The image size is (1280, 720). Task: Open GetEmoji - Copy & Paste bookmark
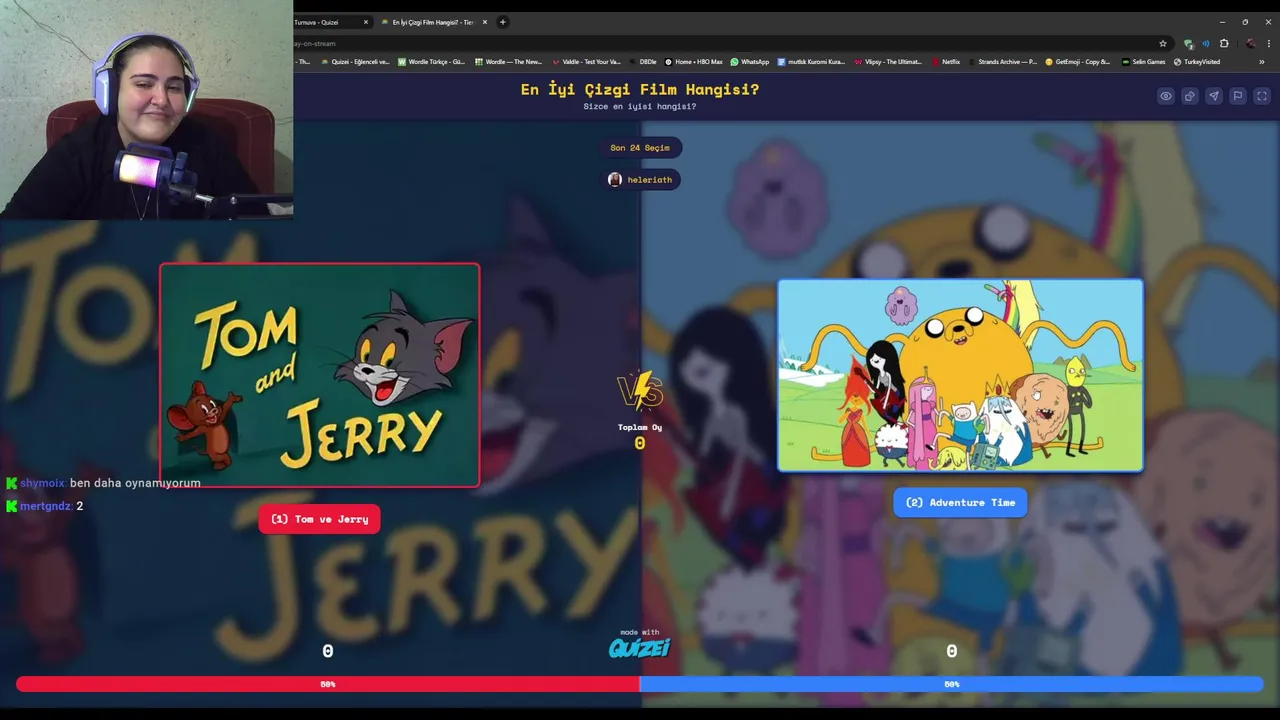(x=1077, y=62)
